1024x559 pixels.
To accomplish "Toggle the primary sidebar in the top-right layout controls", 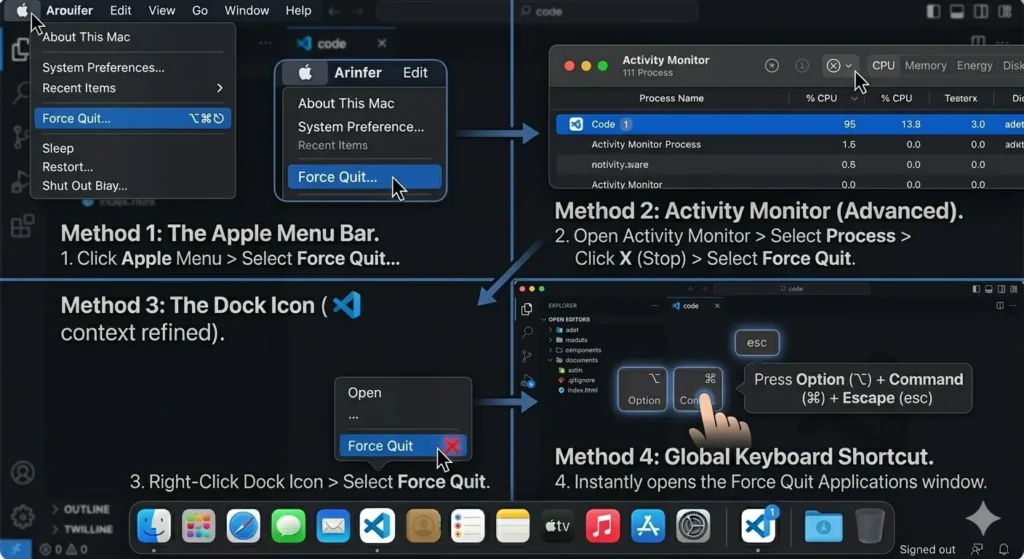I will pyautogui.click(x=933, y=11).
